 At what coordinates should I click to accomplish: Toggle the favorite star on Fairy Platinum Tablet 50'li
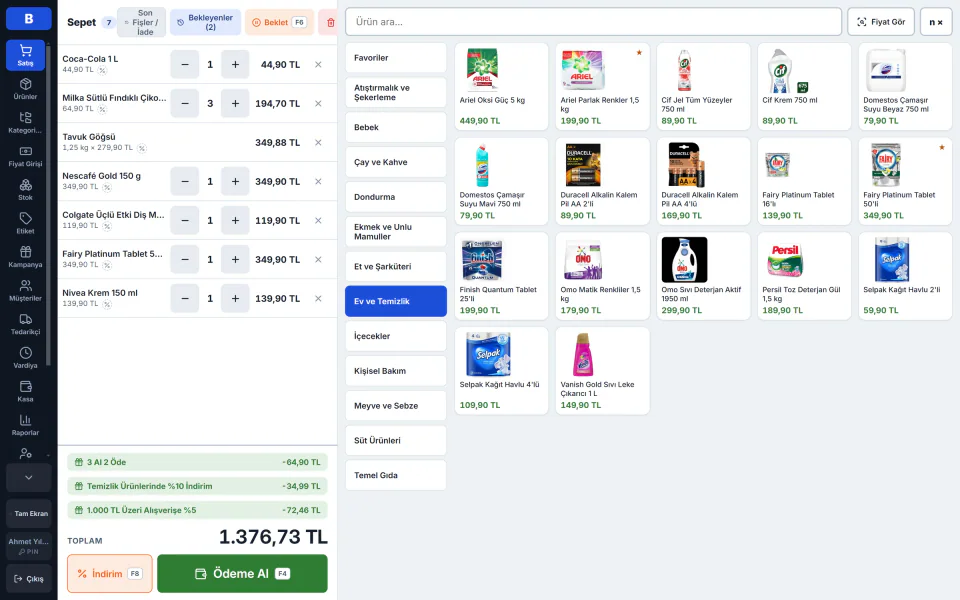pos(942,148)
